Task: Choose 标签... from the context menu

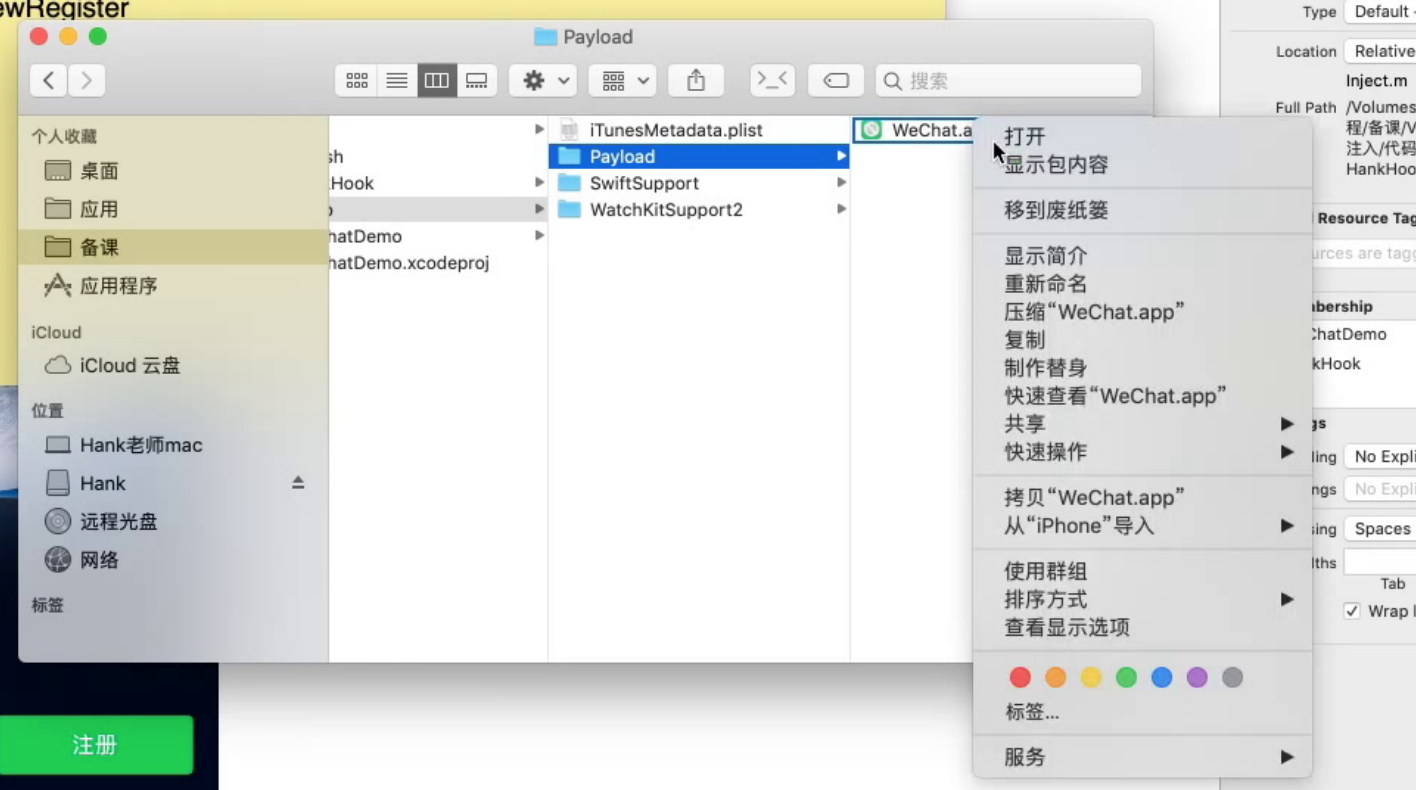Action: pyautogui.click(x=1142, y=713)
